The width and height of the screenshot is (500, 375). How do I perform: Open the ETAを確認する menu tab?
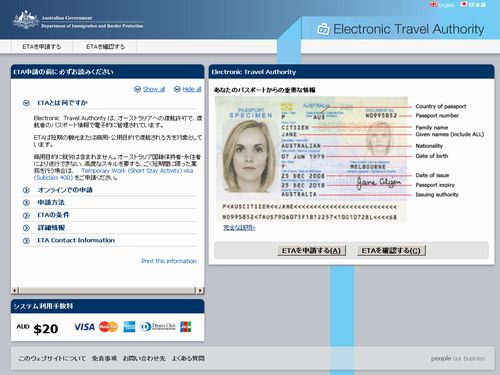tap(105, 47)
